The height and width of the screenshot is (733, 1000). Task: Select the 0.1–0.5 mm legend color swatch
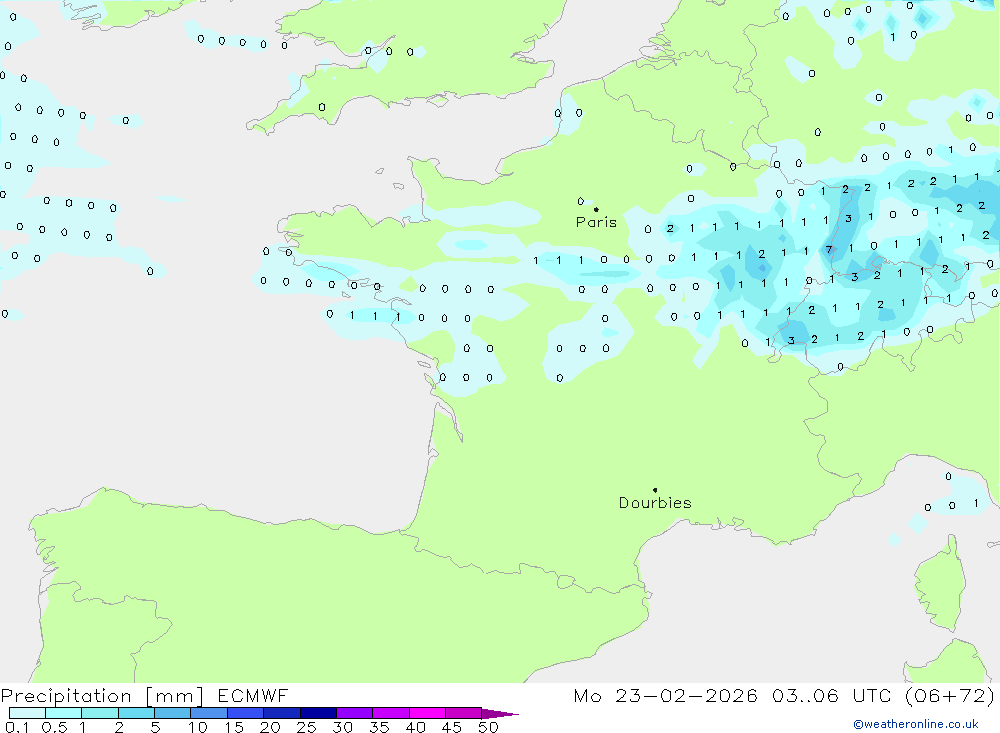(27, 713)
